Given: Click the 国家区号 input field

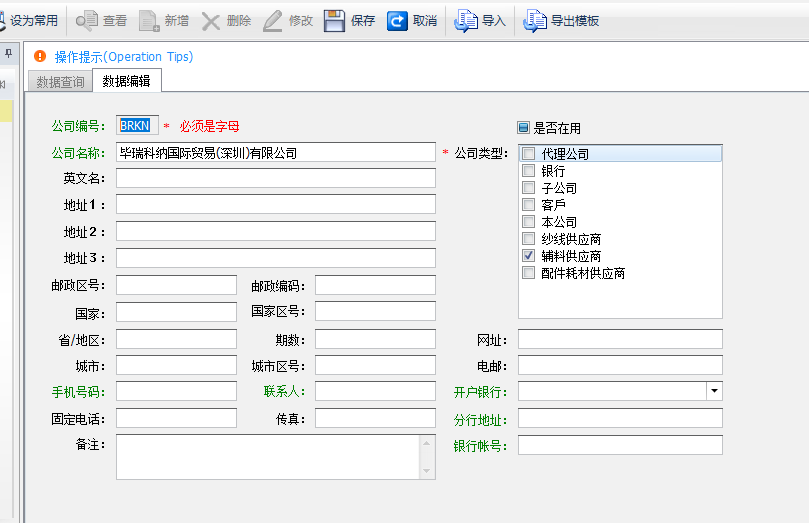Looking at the screenshot, I should point(375,311).
